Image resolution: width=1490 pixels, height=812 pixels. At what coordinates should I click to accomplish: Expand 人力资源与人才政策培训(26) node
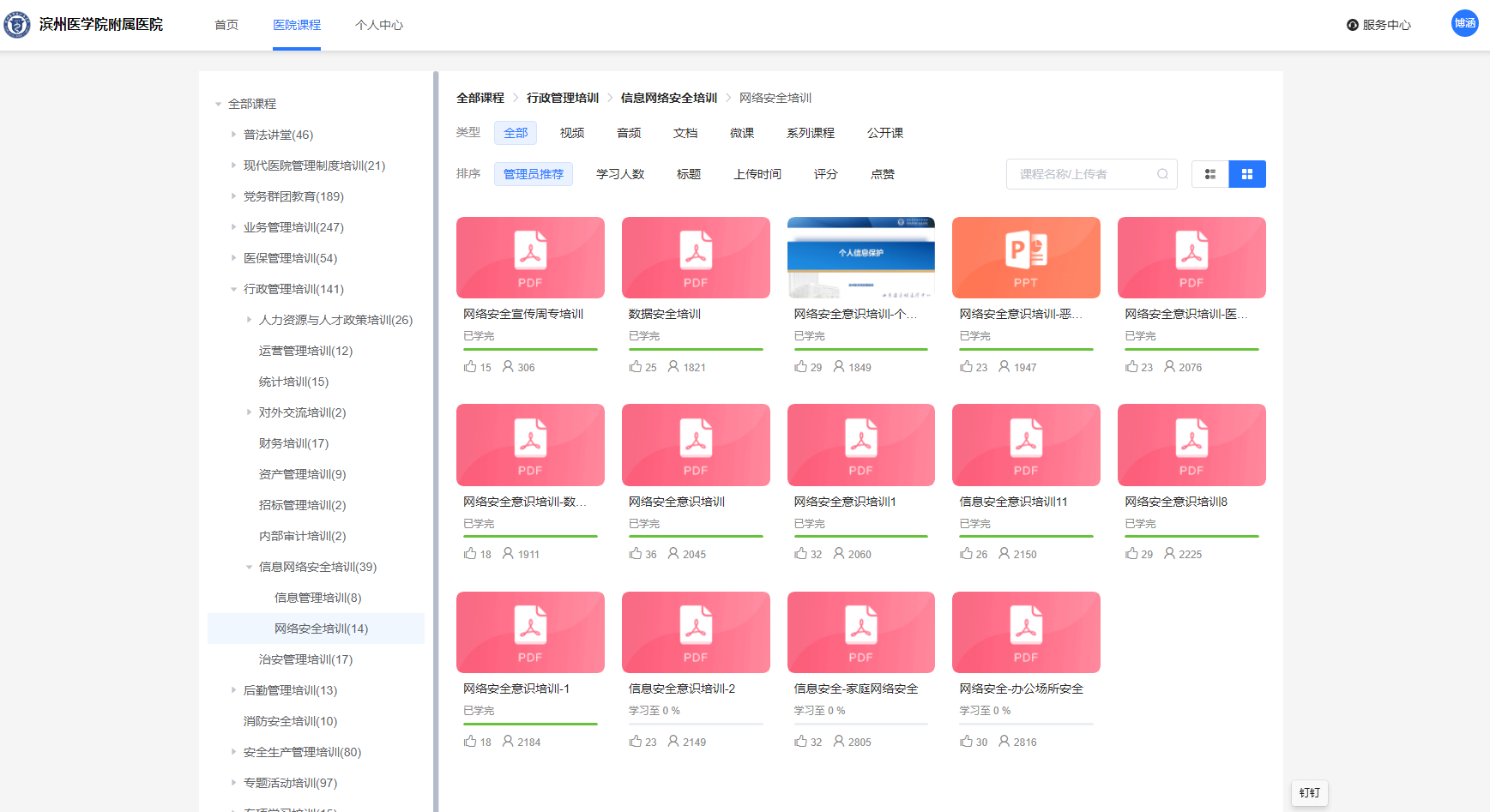249,320
